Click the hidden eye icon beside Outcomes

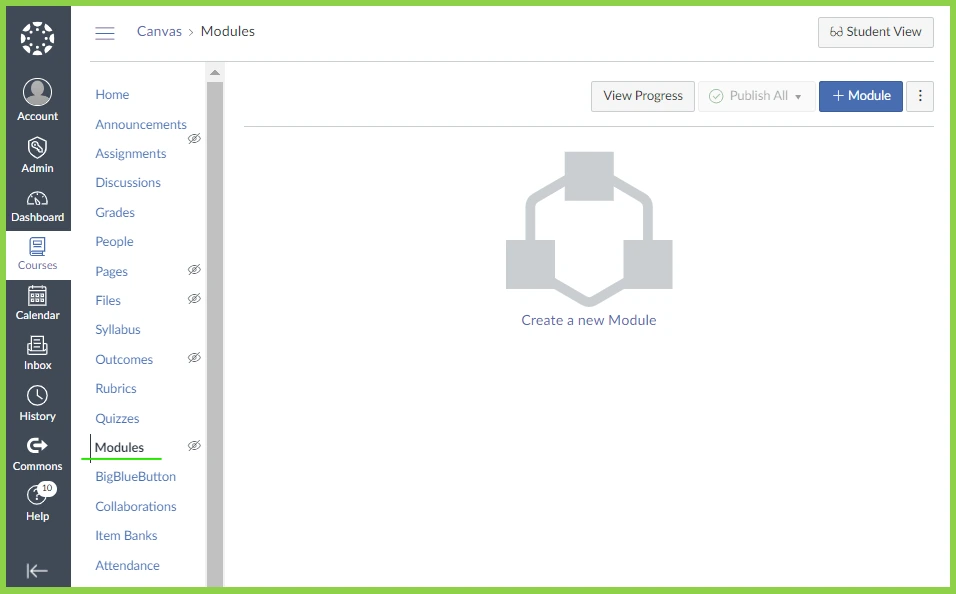click(x=194, y=357)
